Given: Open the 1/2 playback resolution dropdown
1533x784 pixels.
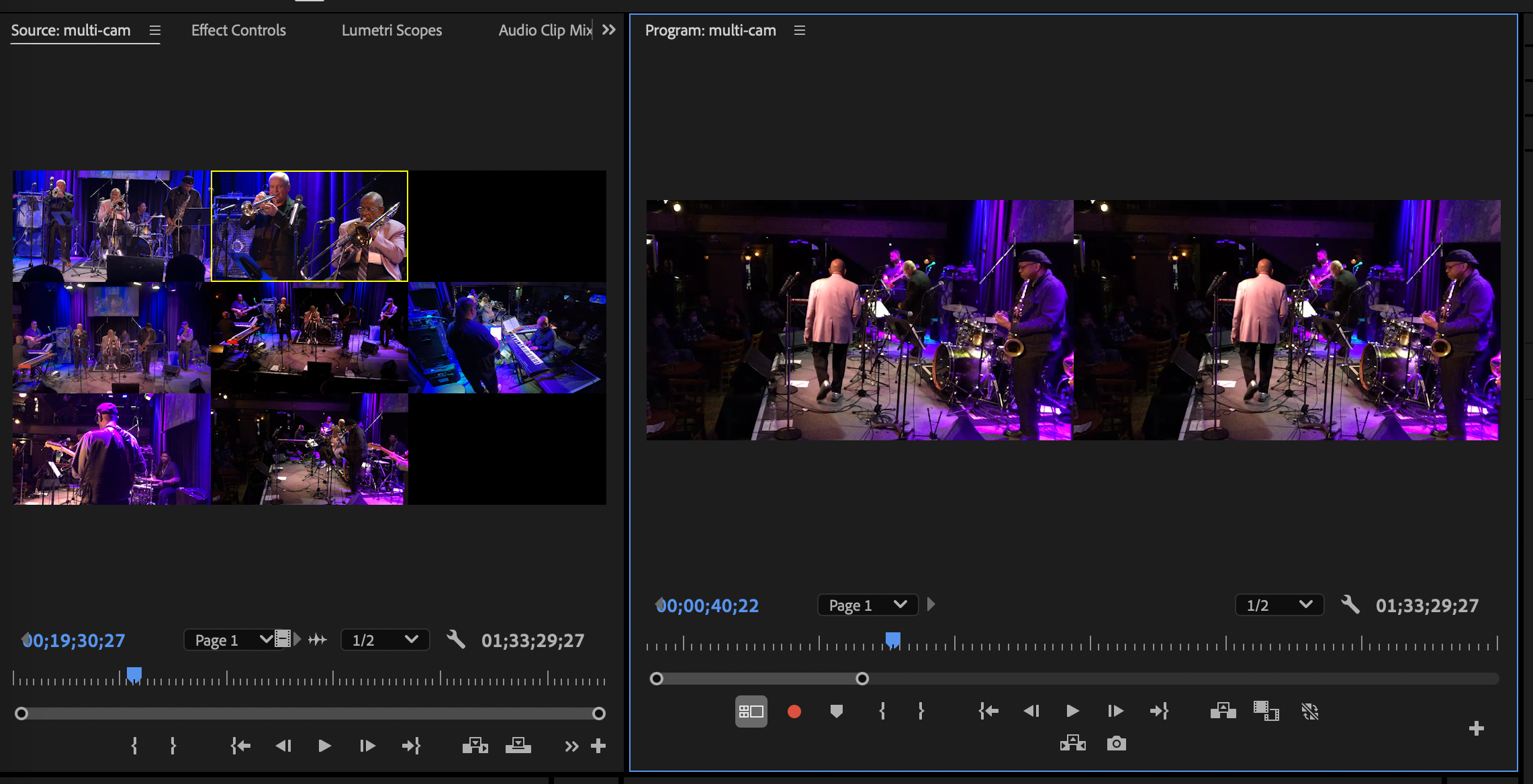Looking at the screenshot, I should click(1279, 605).
